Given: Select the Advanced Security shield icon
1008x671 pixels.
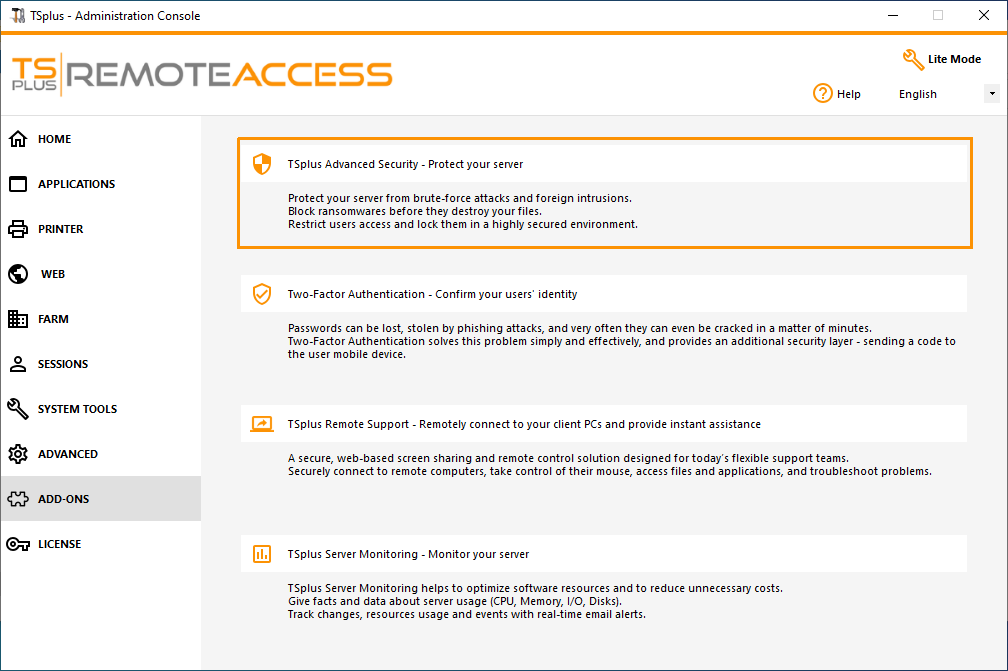Looking at the screenshot, I should [262, 164].
